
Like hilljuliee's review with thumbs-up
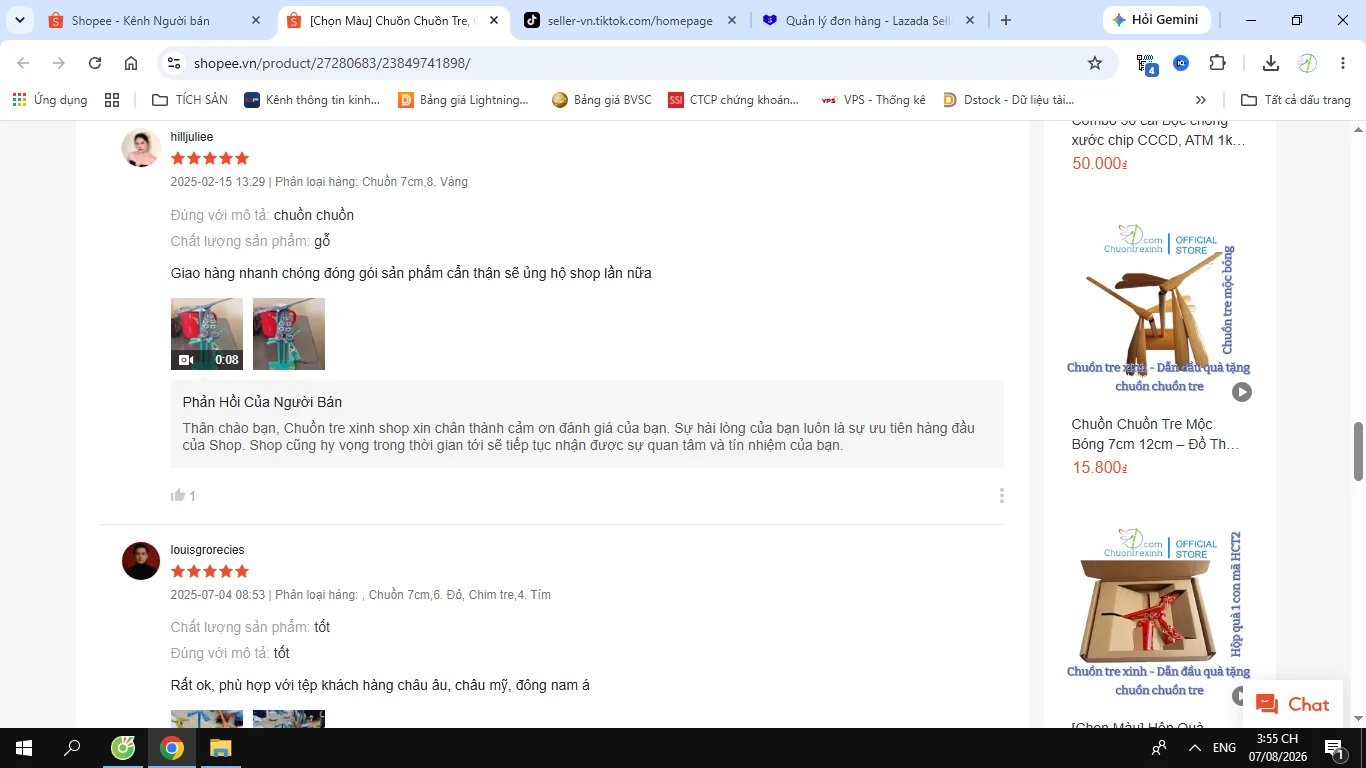(178, 495)
